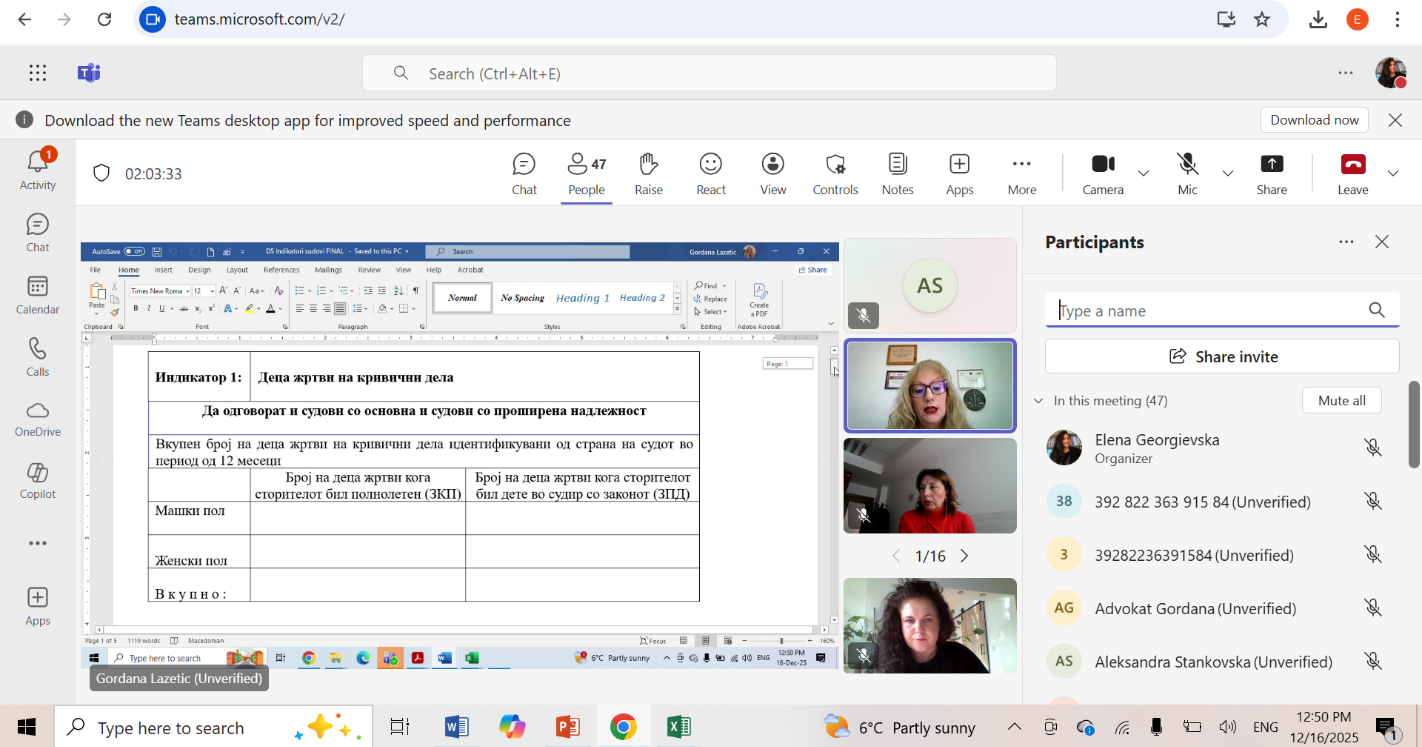Open the Activity notifications feed
Image resolution: width=1422 pixels, height=747 pixels.
click(37, 168)
